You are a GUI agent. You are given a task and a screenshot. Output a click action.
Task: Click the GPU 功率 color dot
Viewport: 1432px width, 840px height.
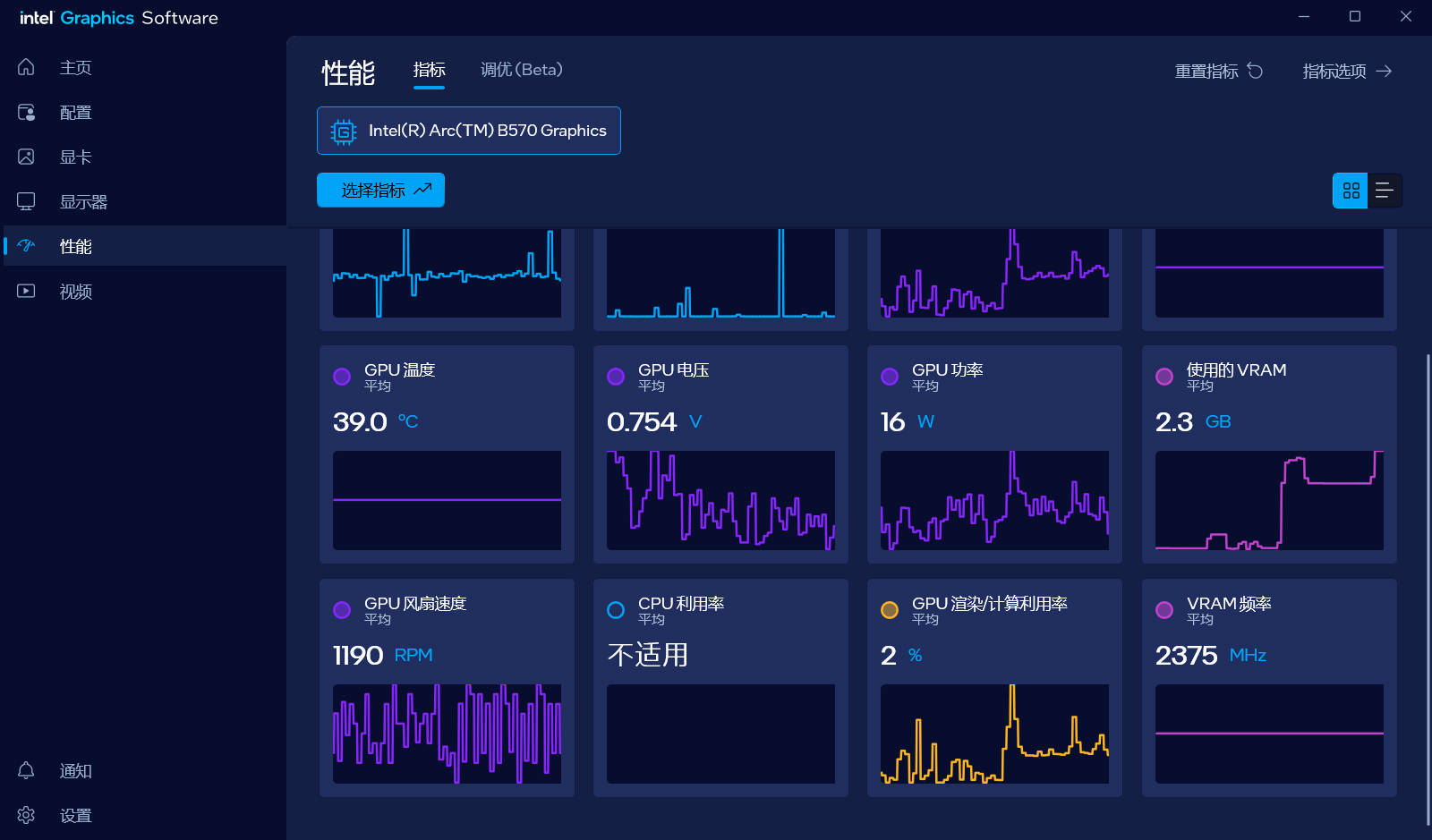[890, 377]
